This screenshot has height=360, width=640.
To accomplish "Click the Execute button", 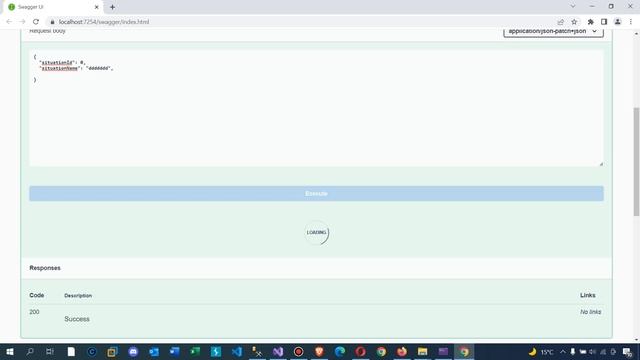I will pyautogui.click(x=316, y=193).
